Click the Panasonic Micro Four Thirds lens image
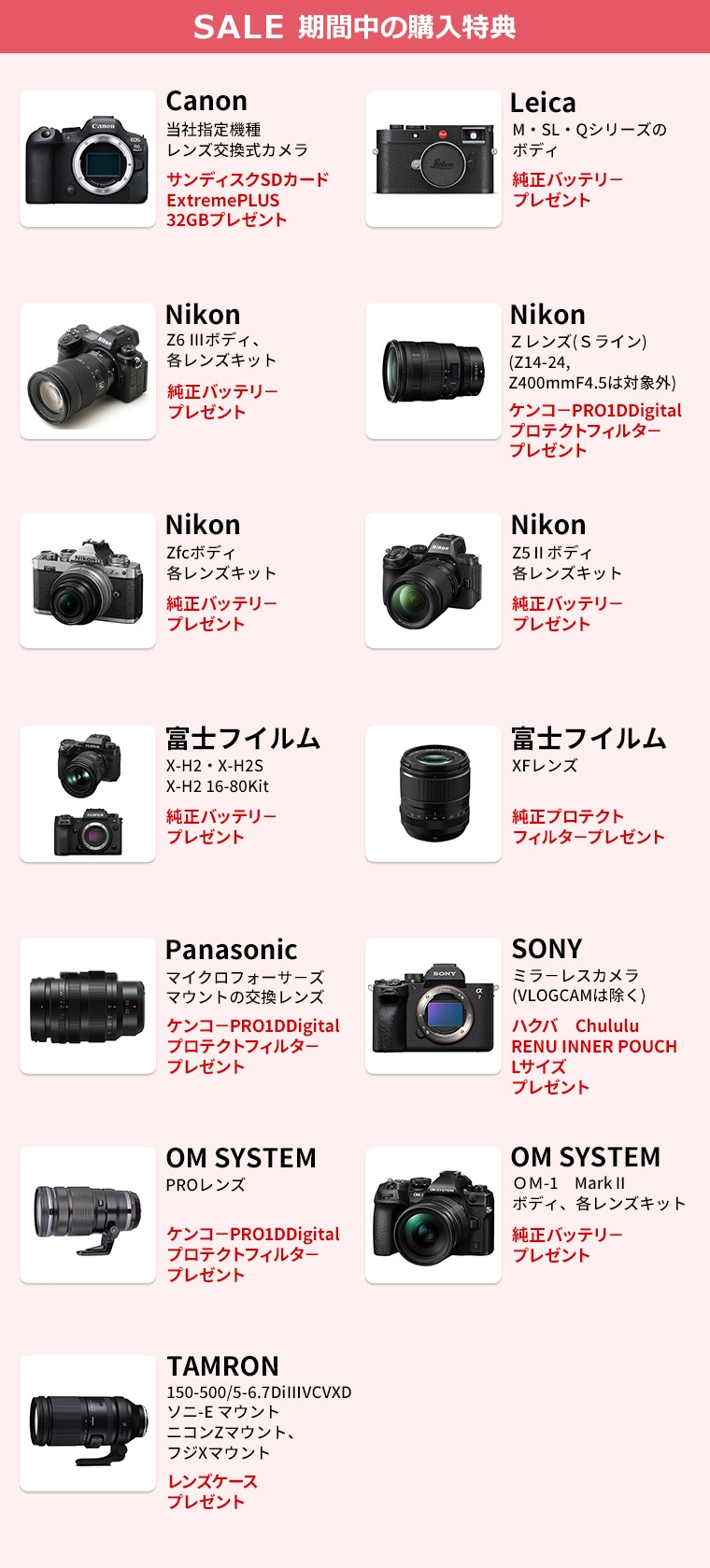This screenshot has width=710, height=1568. click(88, 1006)
